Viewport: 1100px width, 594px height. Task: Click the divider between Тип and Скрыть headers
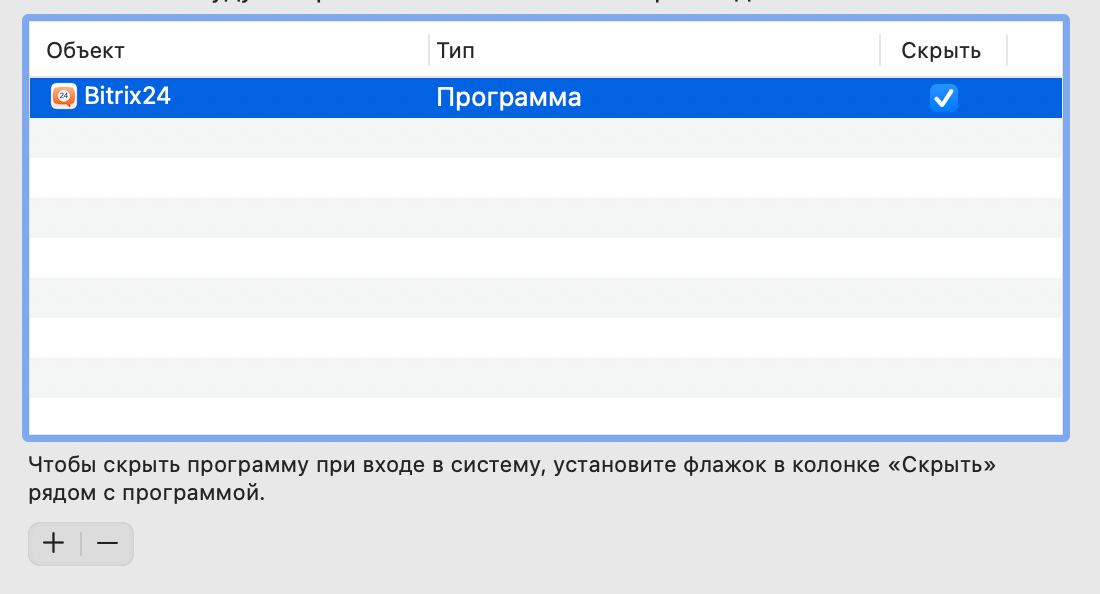[880, 51]
